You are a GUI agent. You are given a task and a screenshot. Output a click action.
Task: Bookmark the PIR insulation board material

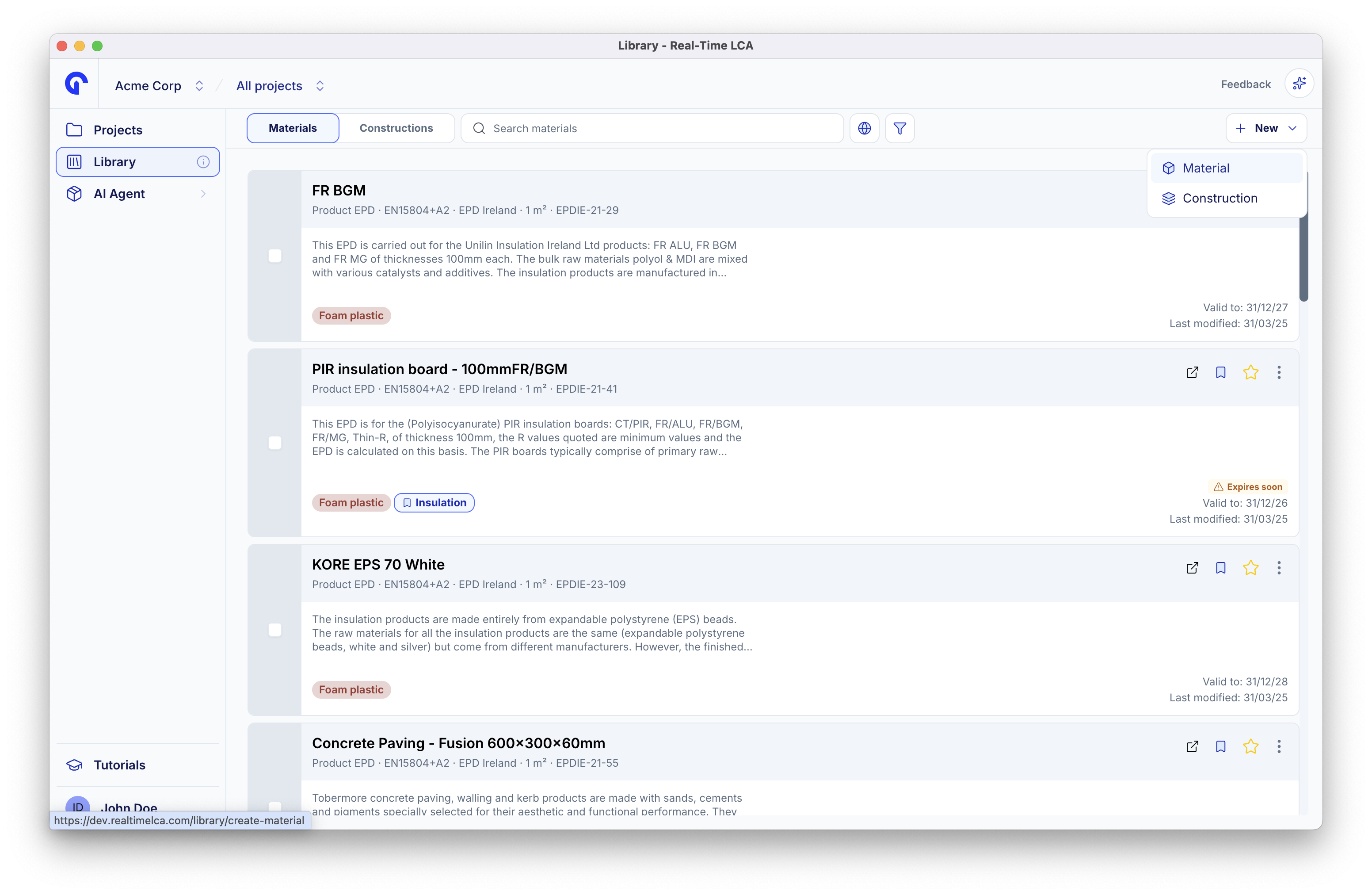[x=1220, y=372]
